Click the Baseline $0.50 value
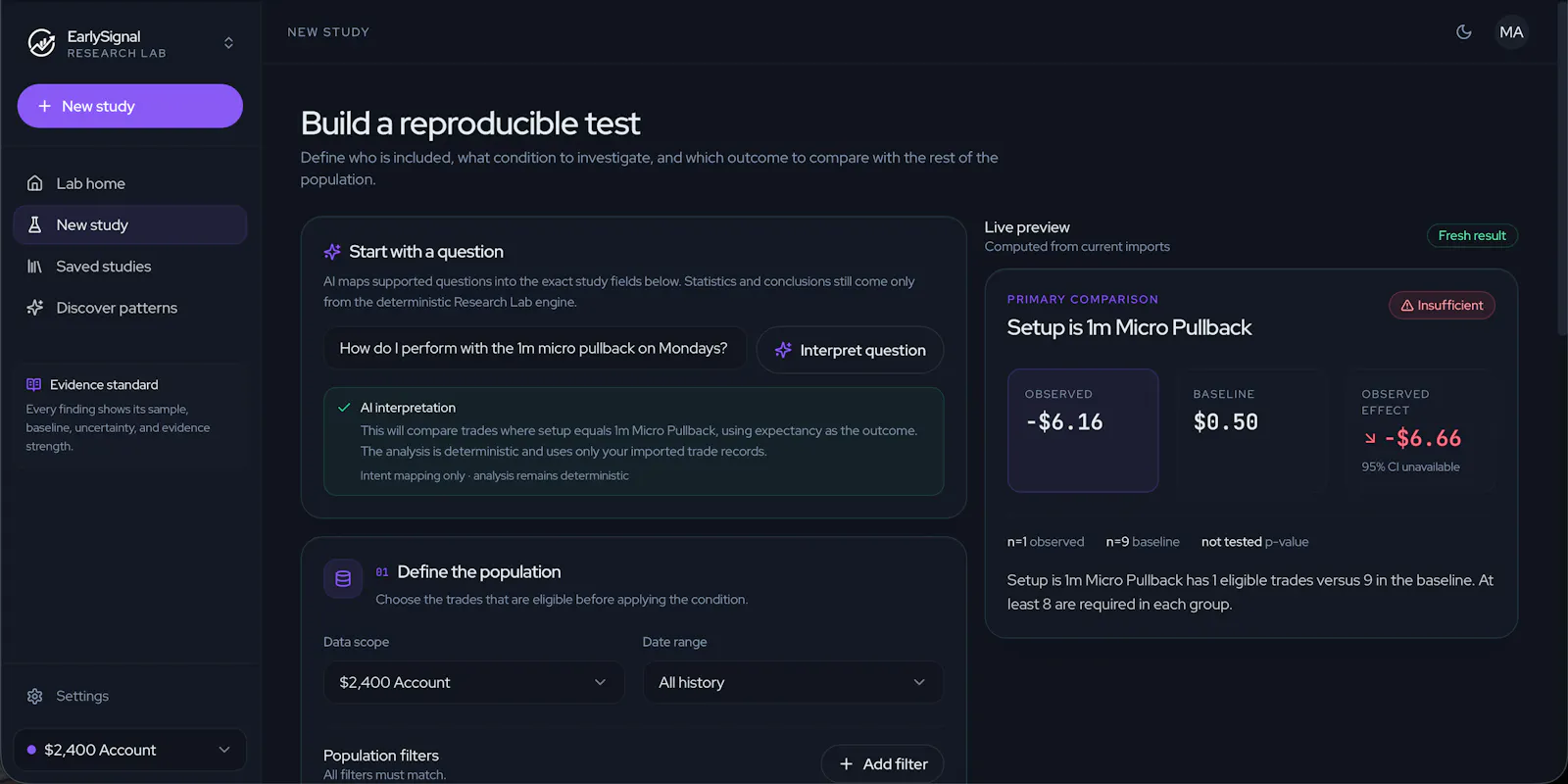The image size is (1568, 784). [1226, 422]
